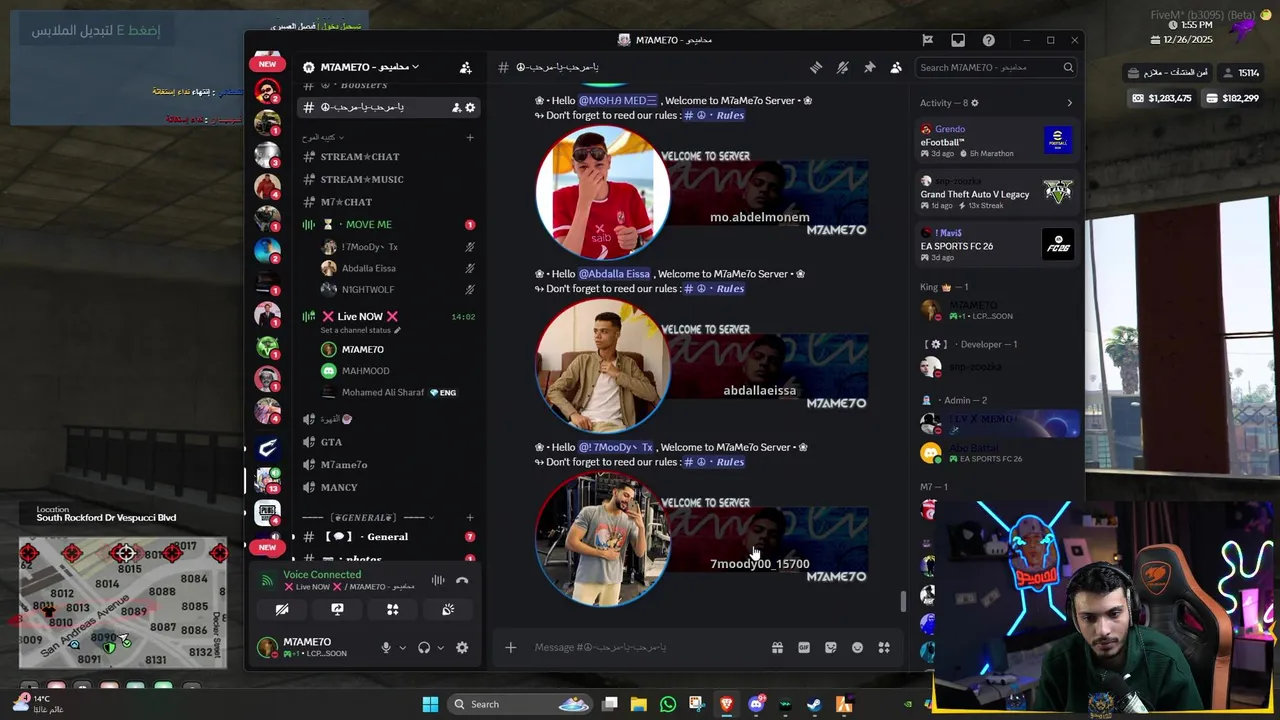Image resolution: width=1280 pixels, height=720 pixels.
Task: Open File Explorer from the taskbar
Action: (x=639, y=704)
